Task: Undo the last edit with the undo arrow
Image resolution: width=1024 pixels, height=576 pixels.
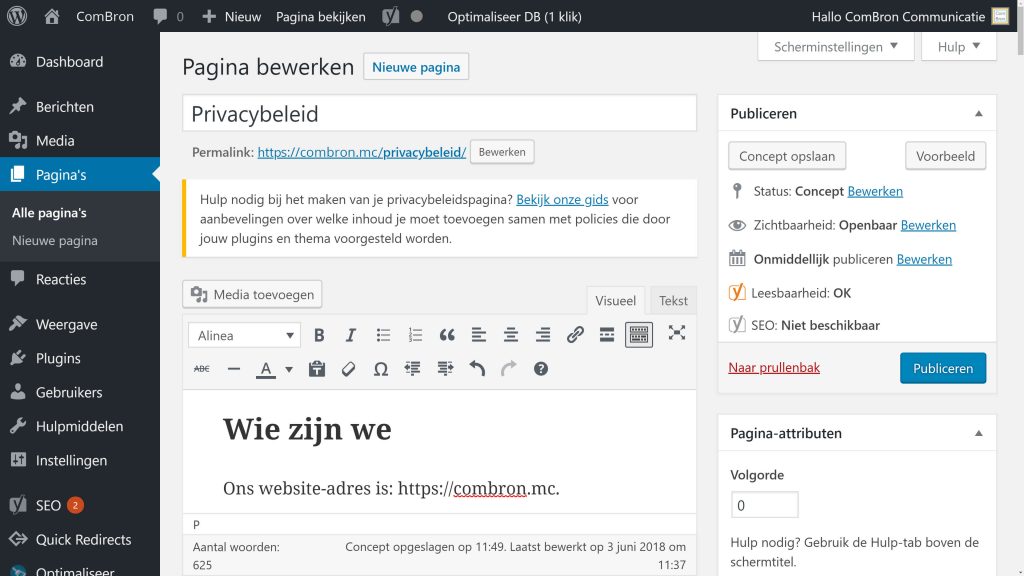Action: (x=477, y=368)
